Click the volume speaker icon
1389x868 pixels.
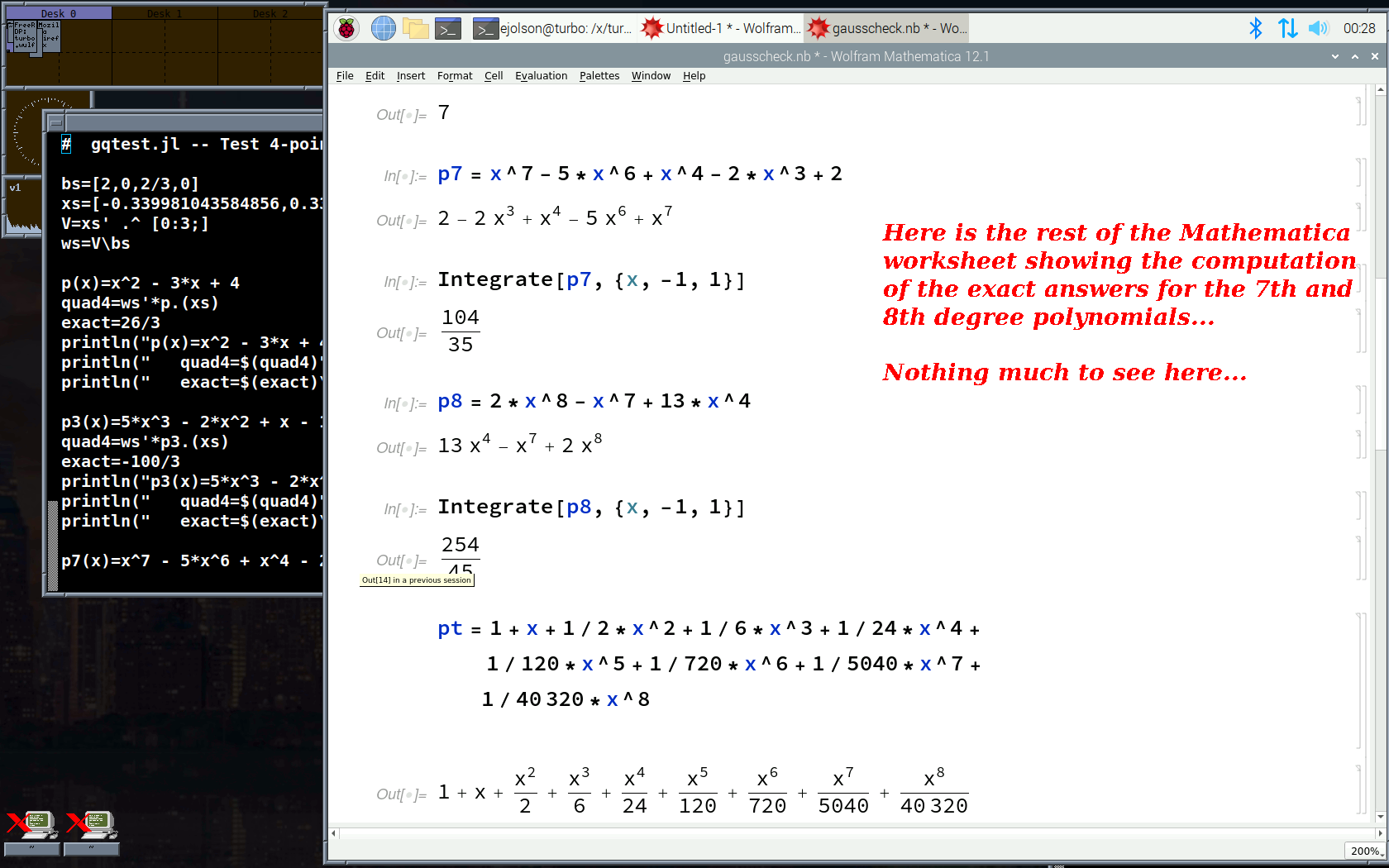[x=1318, y=28]
